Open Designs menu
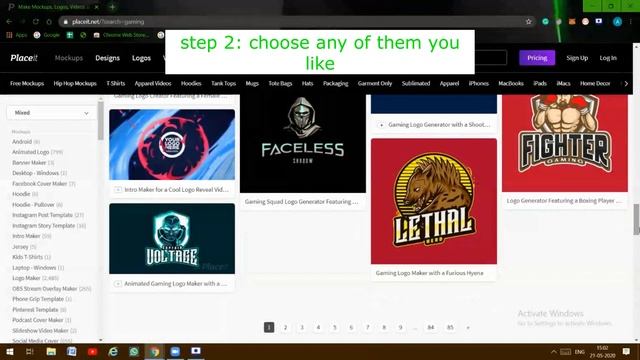The width and height of the screenshot is (640, 360). click(x=107, y=58)
